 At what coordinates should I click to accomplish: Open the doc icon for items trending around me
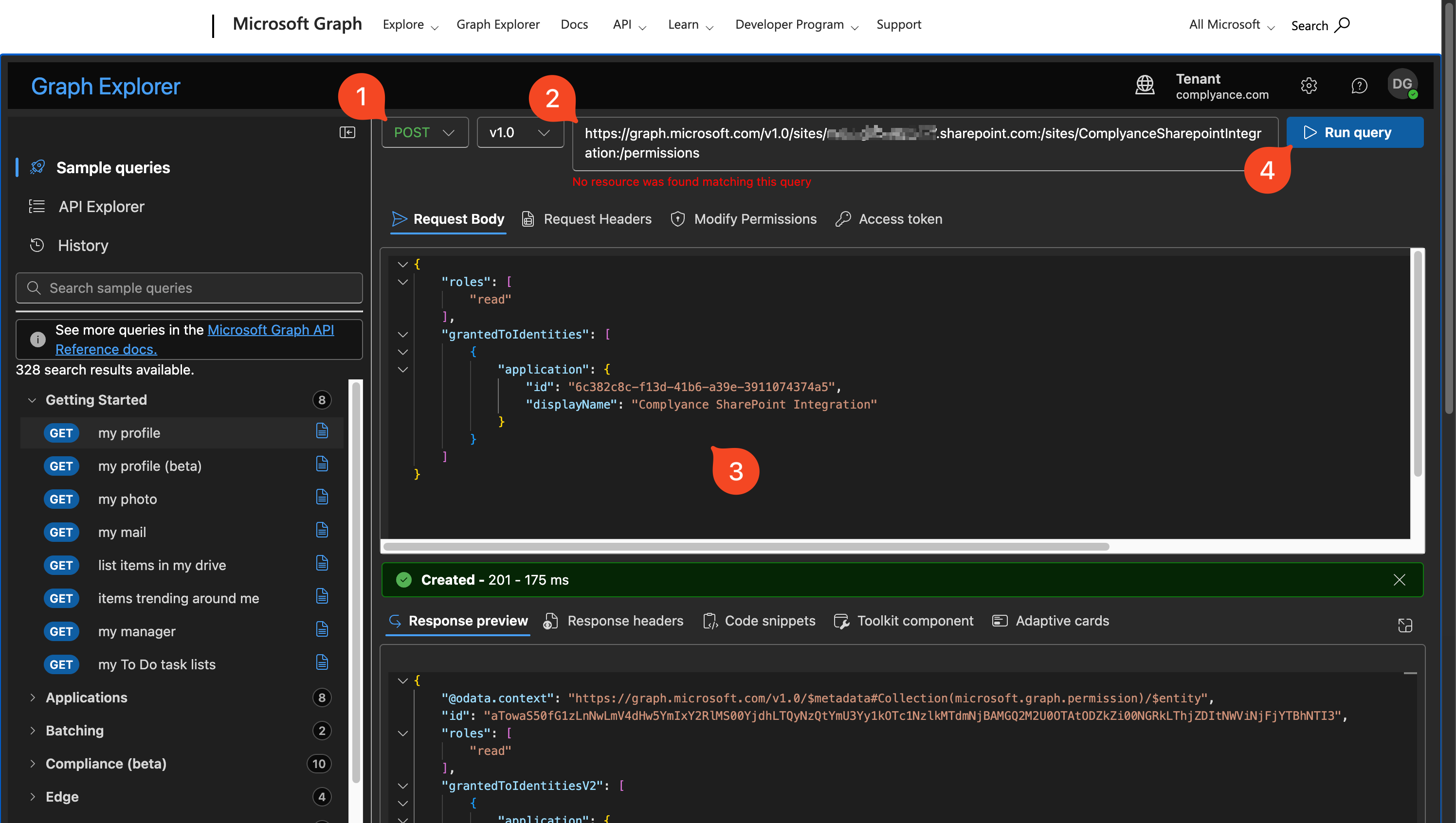(322, 597)
